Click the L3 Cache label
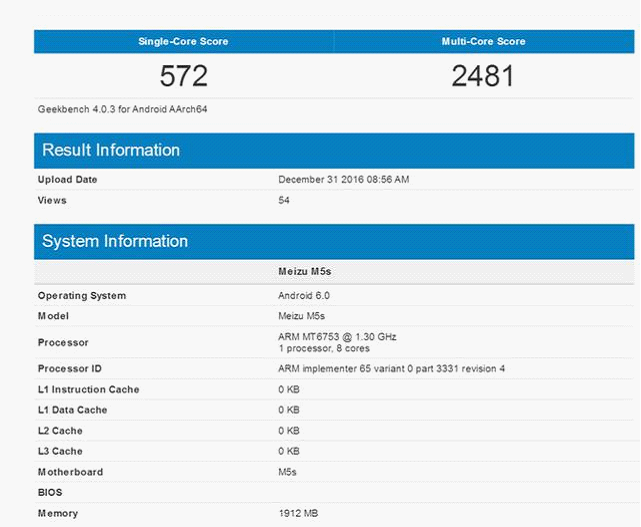The image size is (641, 527). pos(60,451)
